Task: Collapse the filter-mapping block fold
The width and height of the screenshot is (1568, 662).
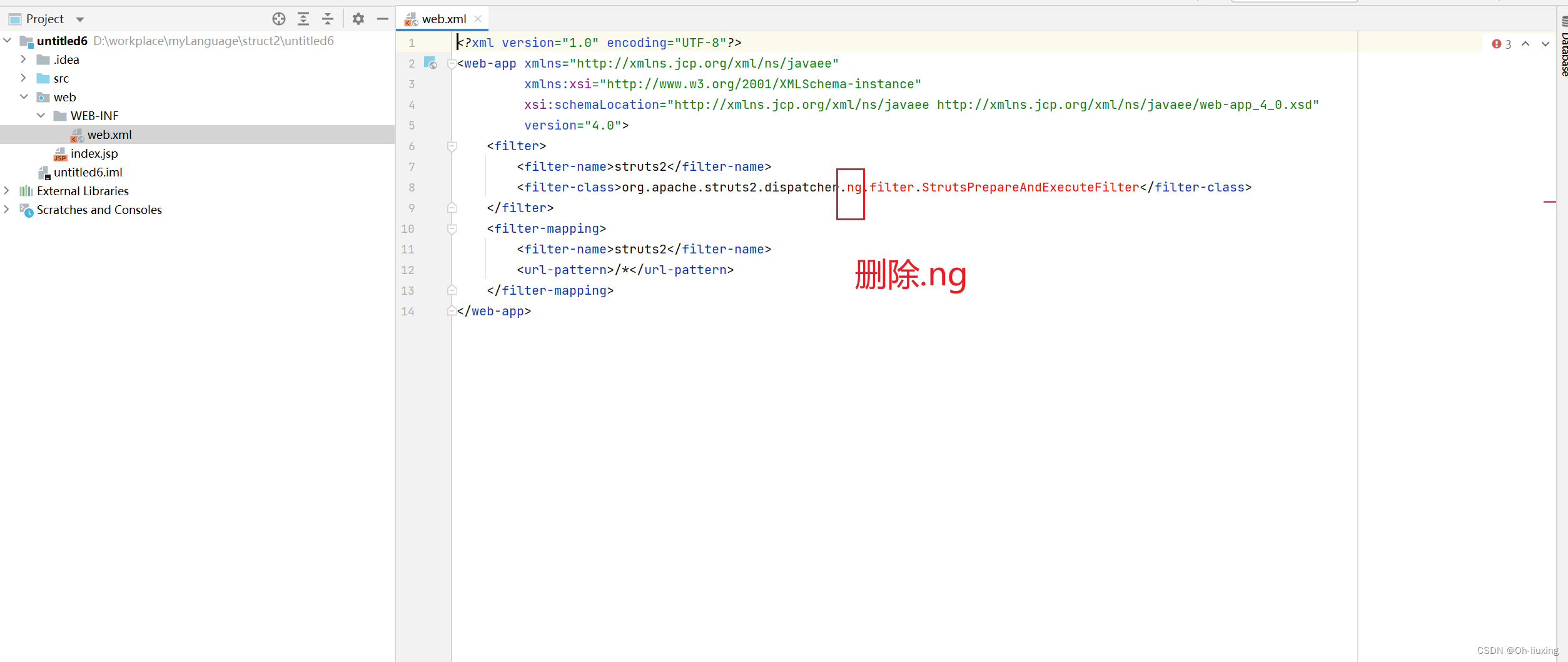Action: point(452,229)
